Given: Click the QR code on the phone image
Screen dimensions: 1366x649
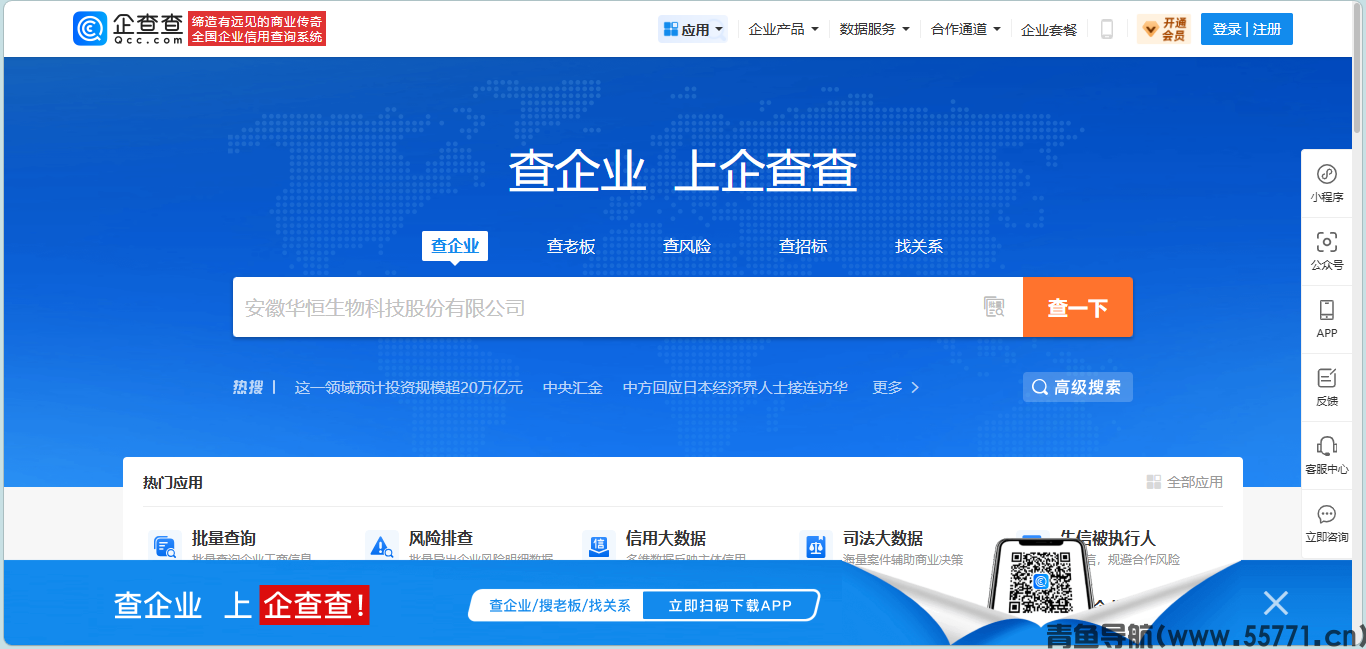Looking at the screenshot, I should tap(1040, 582).
